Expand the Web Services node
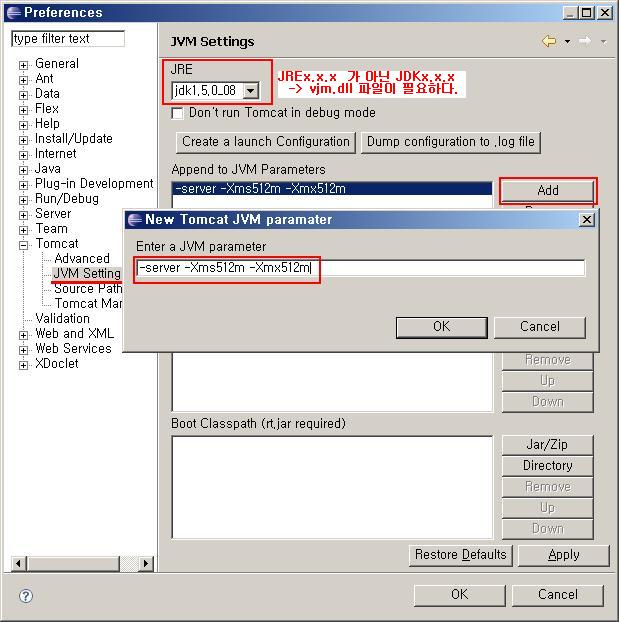 23,350
